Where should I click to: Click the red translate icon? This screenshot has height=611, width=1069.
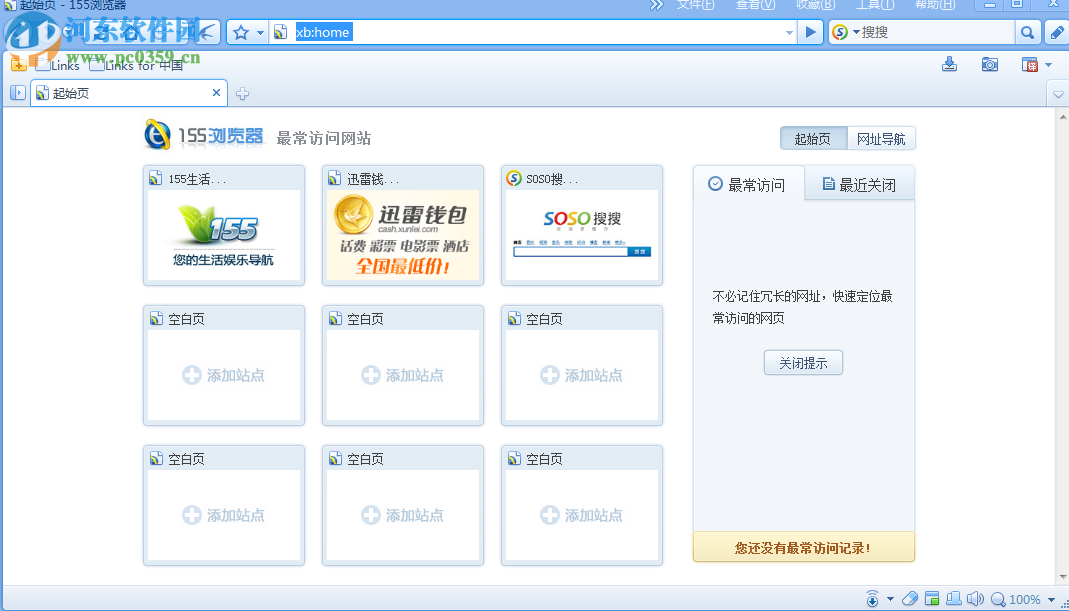[x=1029, y=65]
